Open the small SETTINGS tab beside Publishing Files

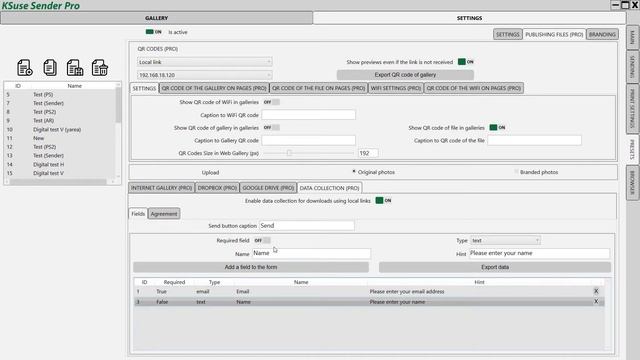pos(507,34)
